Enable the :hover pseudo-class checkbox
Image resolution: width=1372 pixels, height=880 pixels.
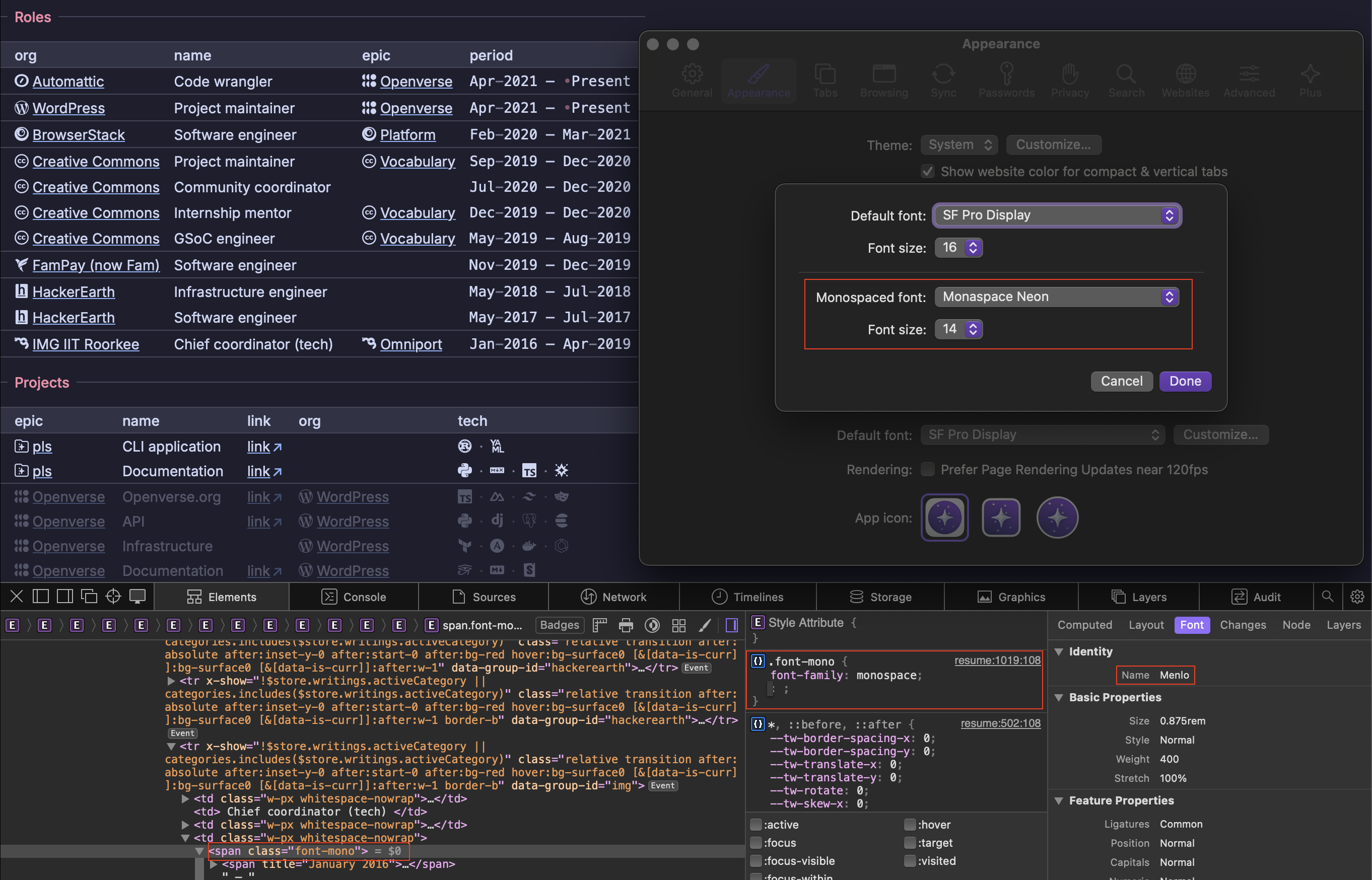coord(910,825)
